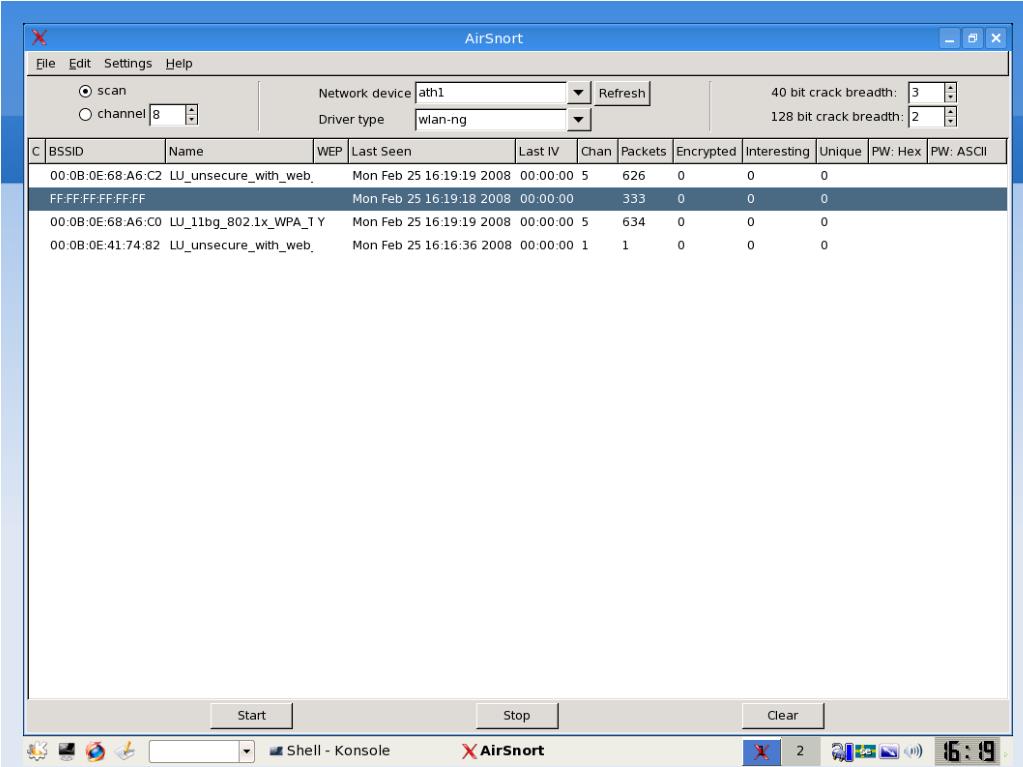The height and width of the screenshot is (767, 1023).
Task: Click the volume speaker tray icon
Action: point(913,751)
